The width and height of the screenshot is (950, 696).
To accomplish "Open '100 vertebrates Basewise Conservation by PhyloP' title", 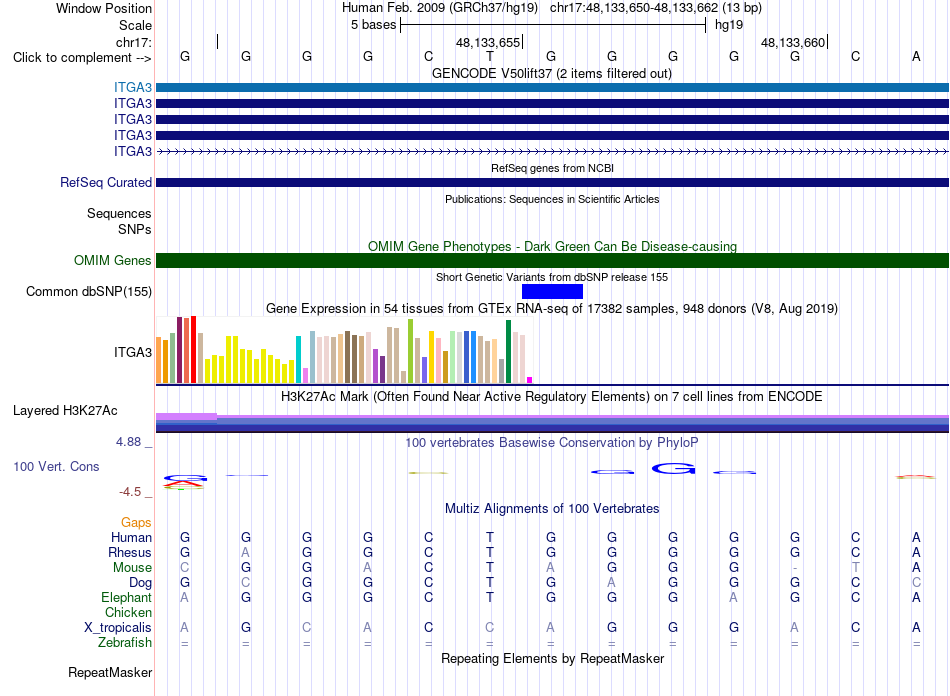I will click(552, 443).
